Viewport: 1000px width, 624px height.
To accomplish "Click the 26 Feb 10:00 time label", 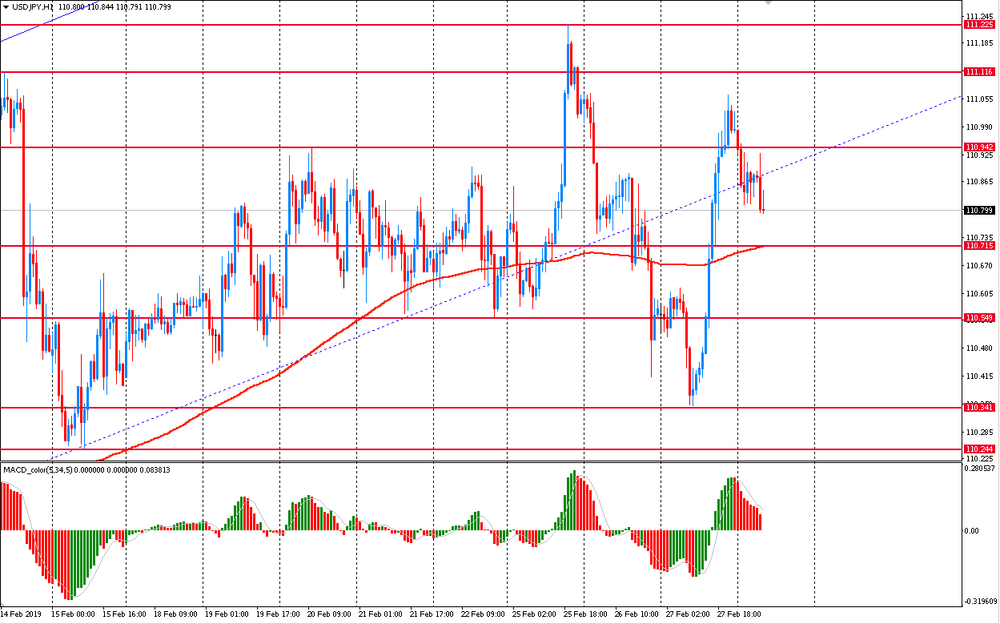I will pos(636,614).
